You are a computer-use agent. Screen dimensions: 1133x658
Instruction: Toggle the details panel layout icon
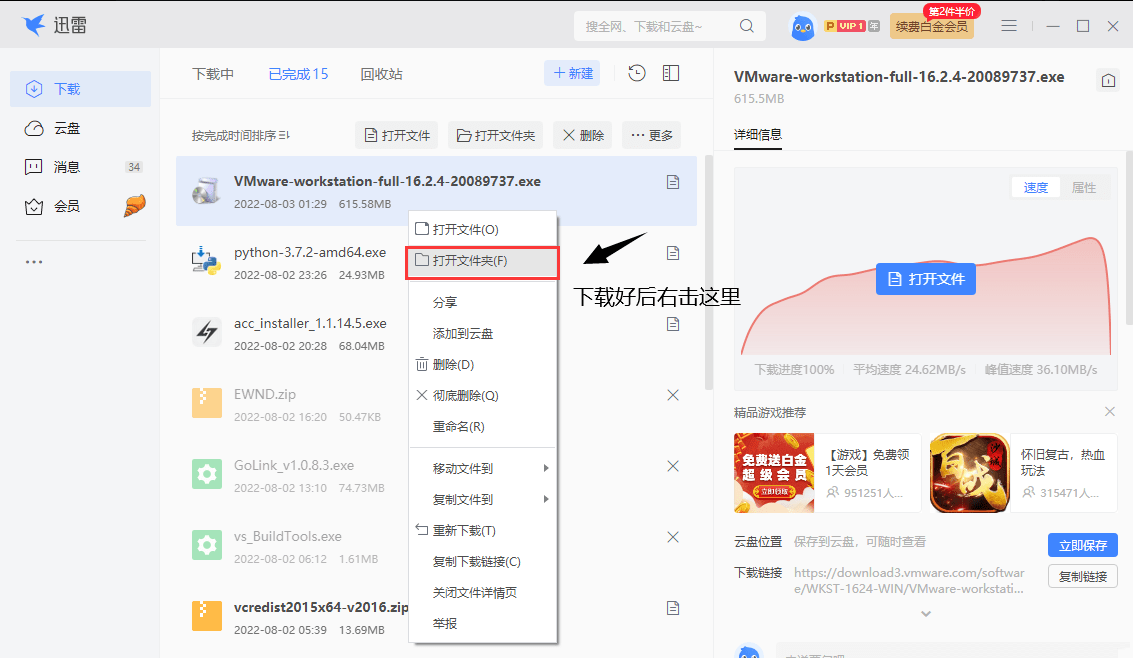click(671, 73)
